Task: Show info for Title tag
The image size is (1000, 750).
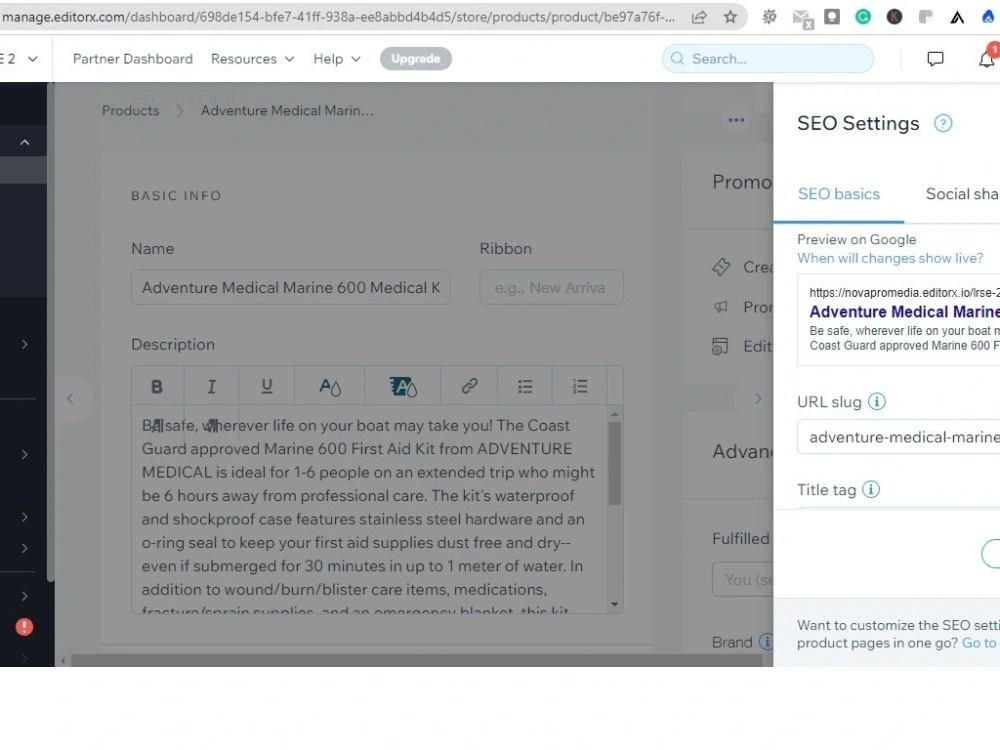Action: [871, 490]
